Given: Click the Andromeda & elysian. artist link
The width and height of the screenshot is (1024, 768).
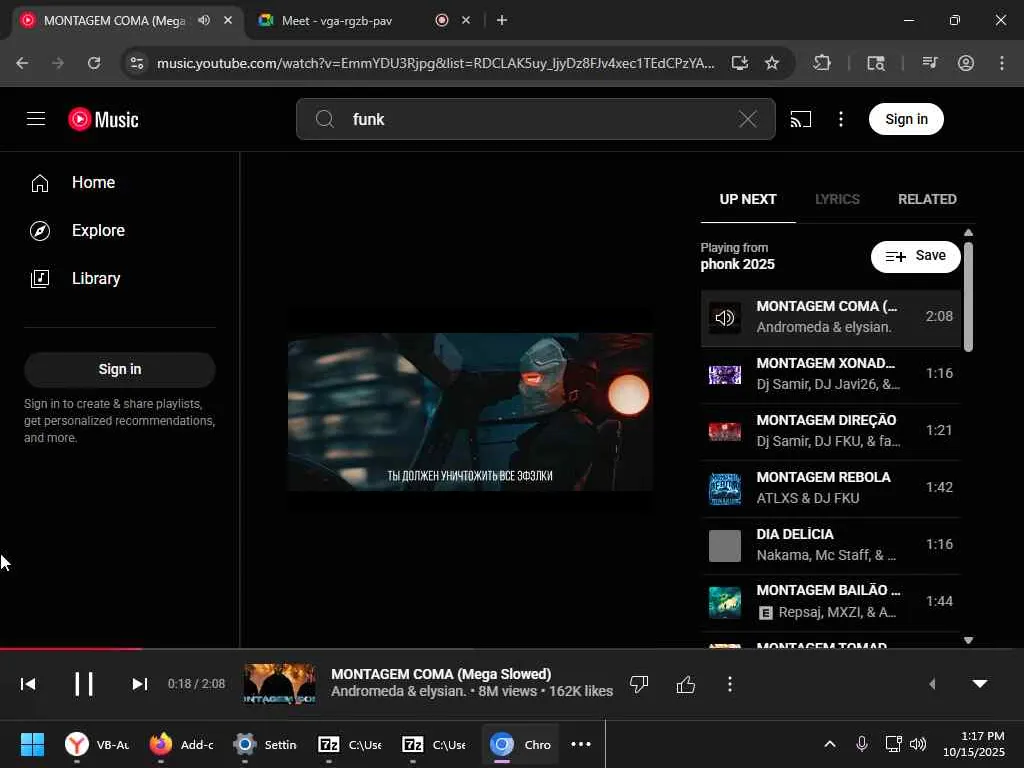Looking at the screenshot, I should (x=398, y=692).
